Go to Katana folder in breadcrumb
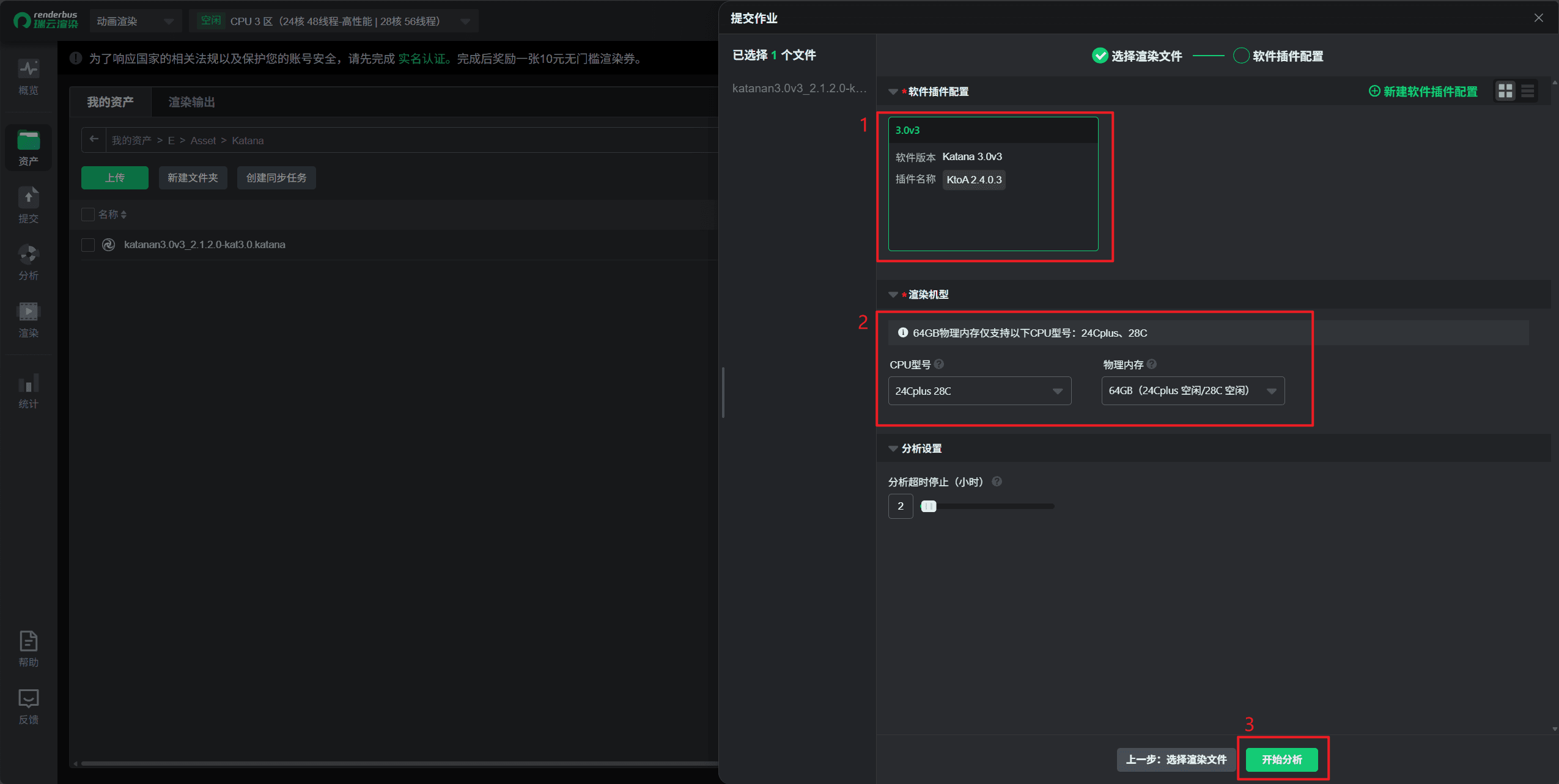The image size is (1559, 784). click(248, 141)
